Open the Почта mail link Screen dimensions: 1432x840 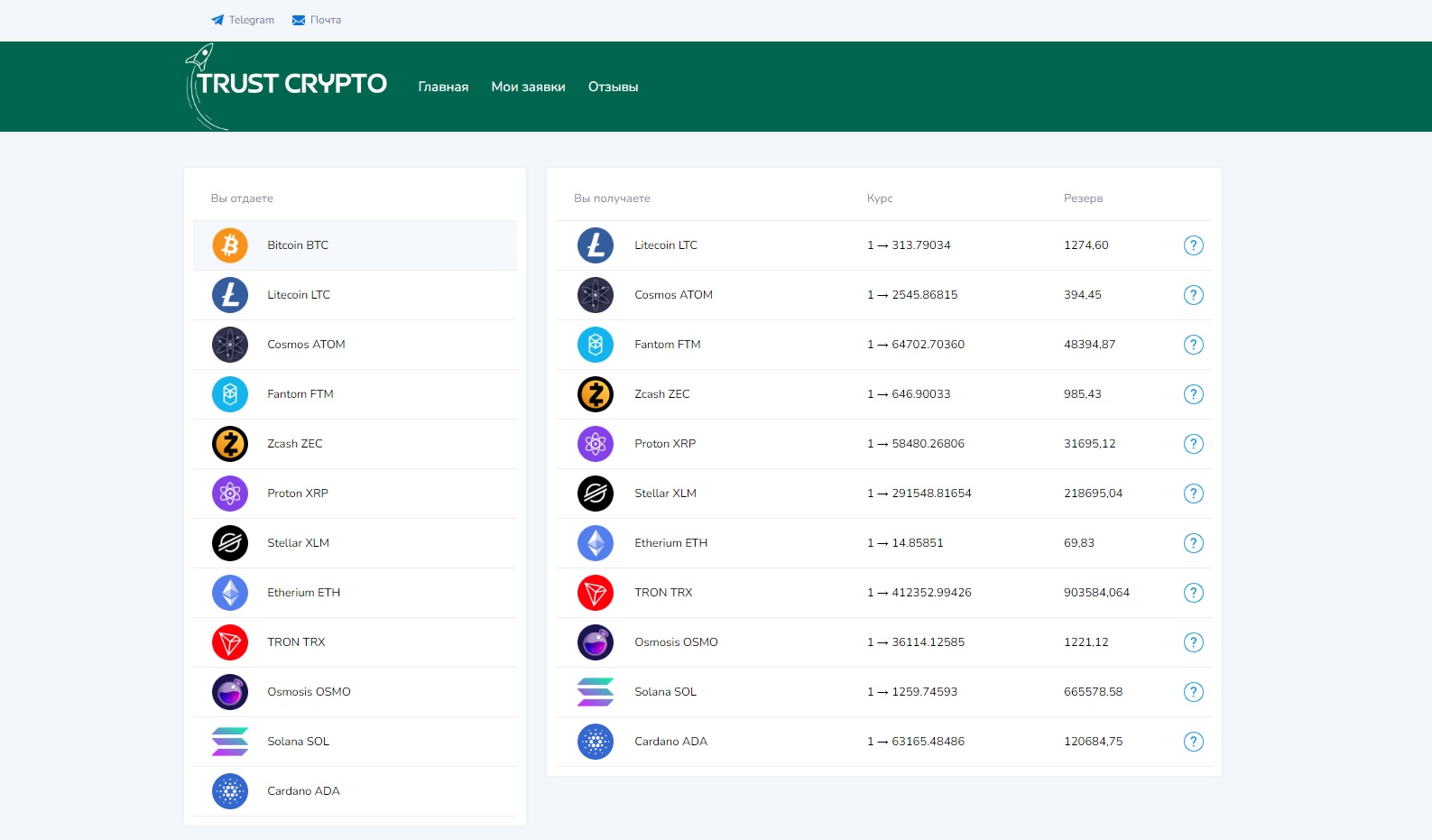click(x=317, y=20)
